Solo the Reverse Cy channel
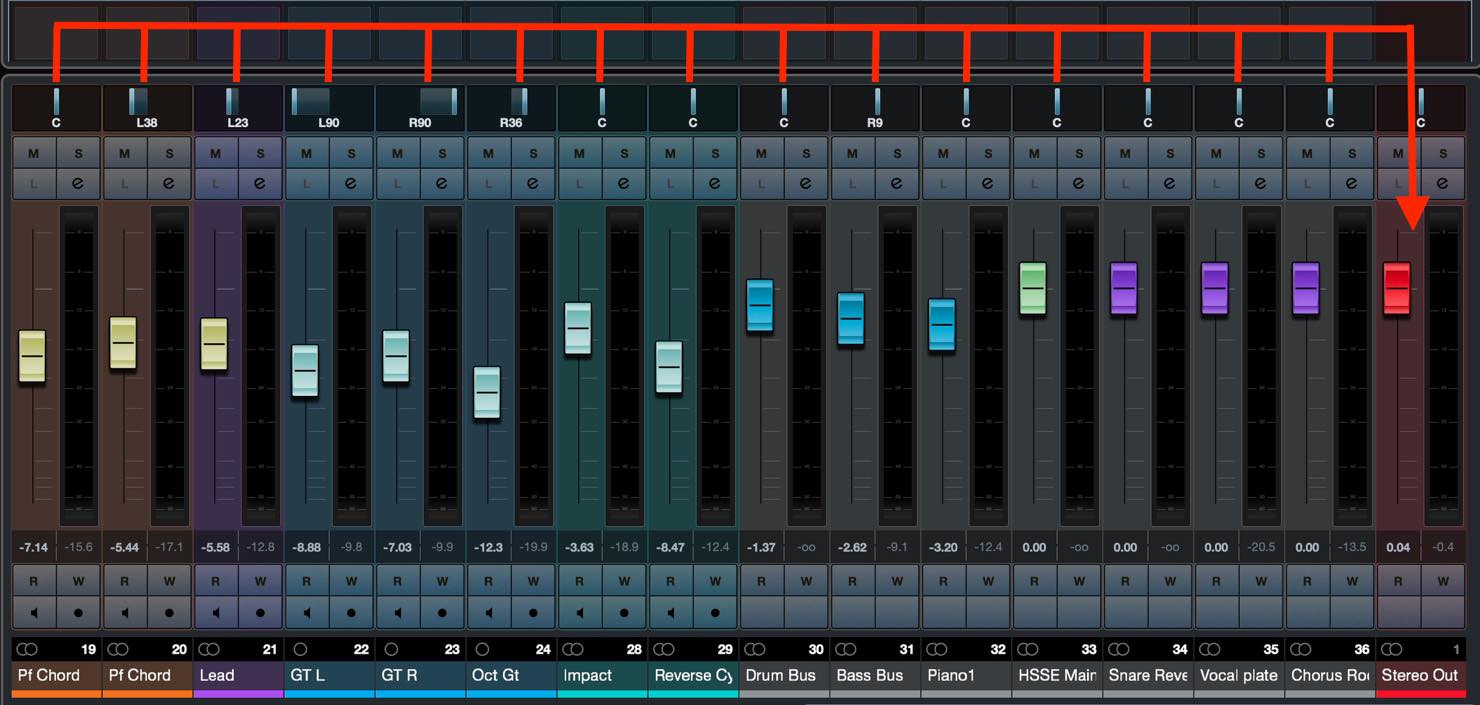This screenshot has height=705, width=1480. (x=715, y=154)
